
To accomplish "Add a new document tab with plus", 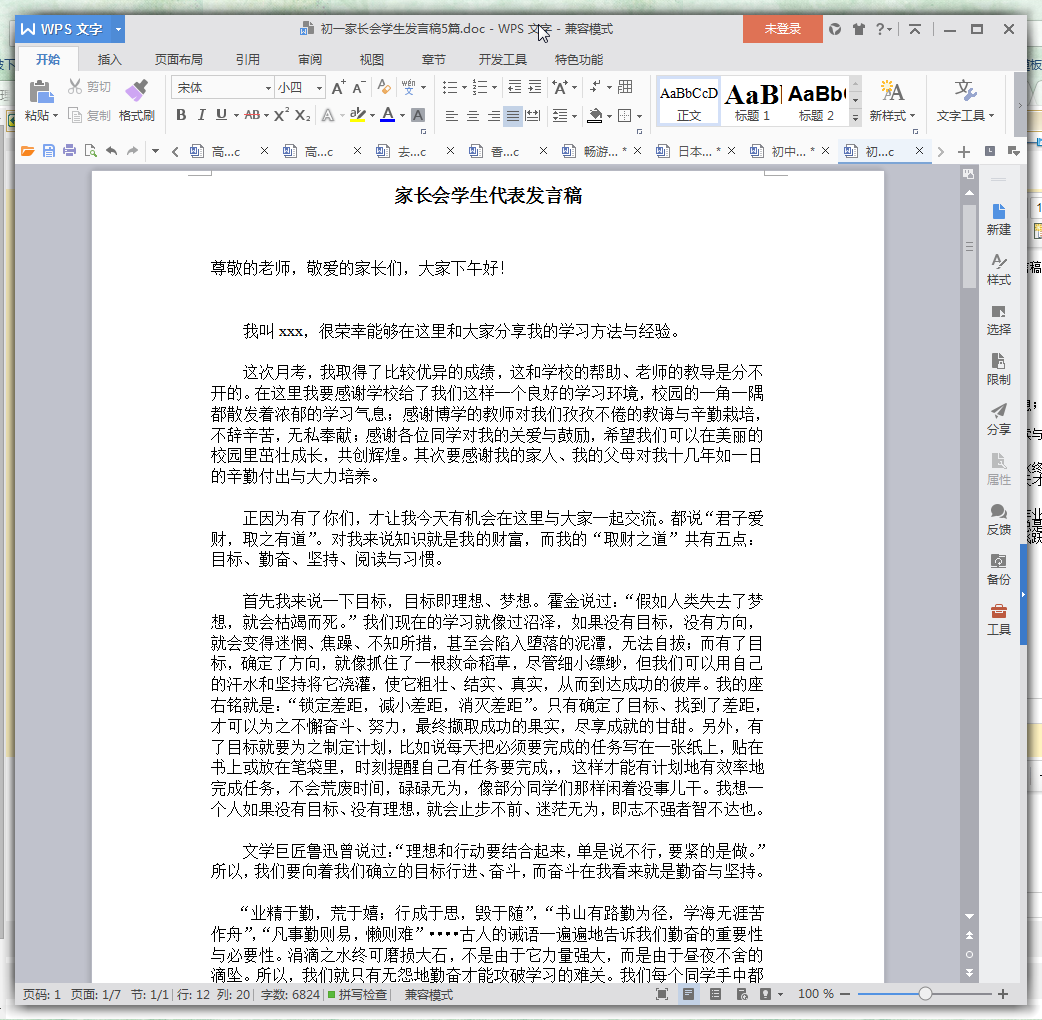I will point(964,152).
